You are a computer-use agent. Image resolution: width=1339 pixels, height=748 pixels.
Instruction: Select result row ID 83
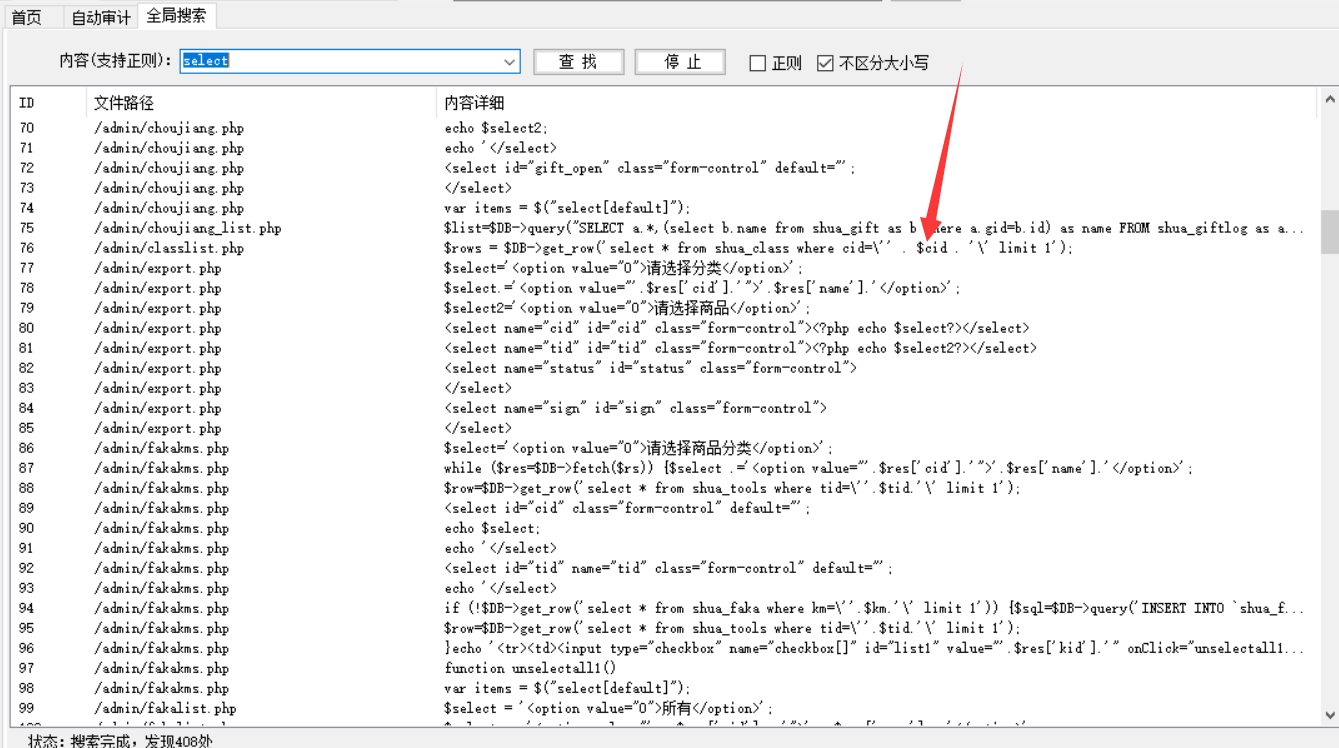click(27, 388)
